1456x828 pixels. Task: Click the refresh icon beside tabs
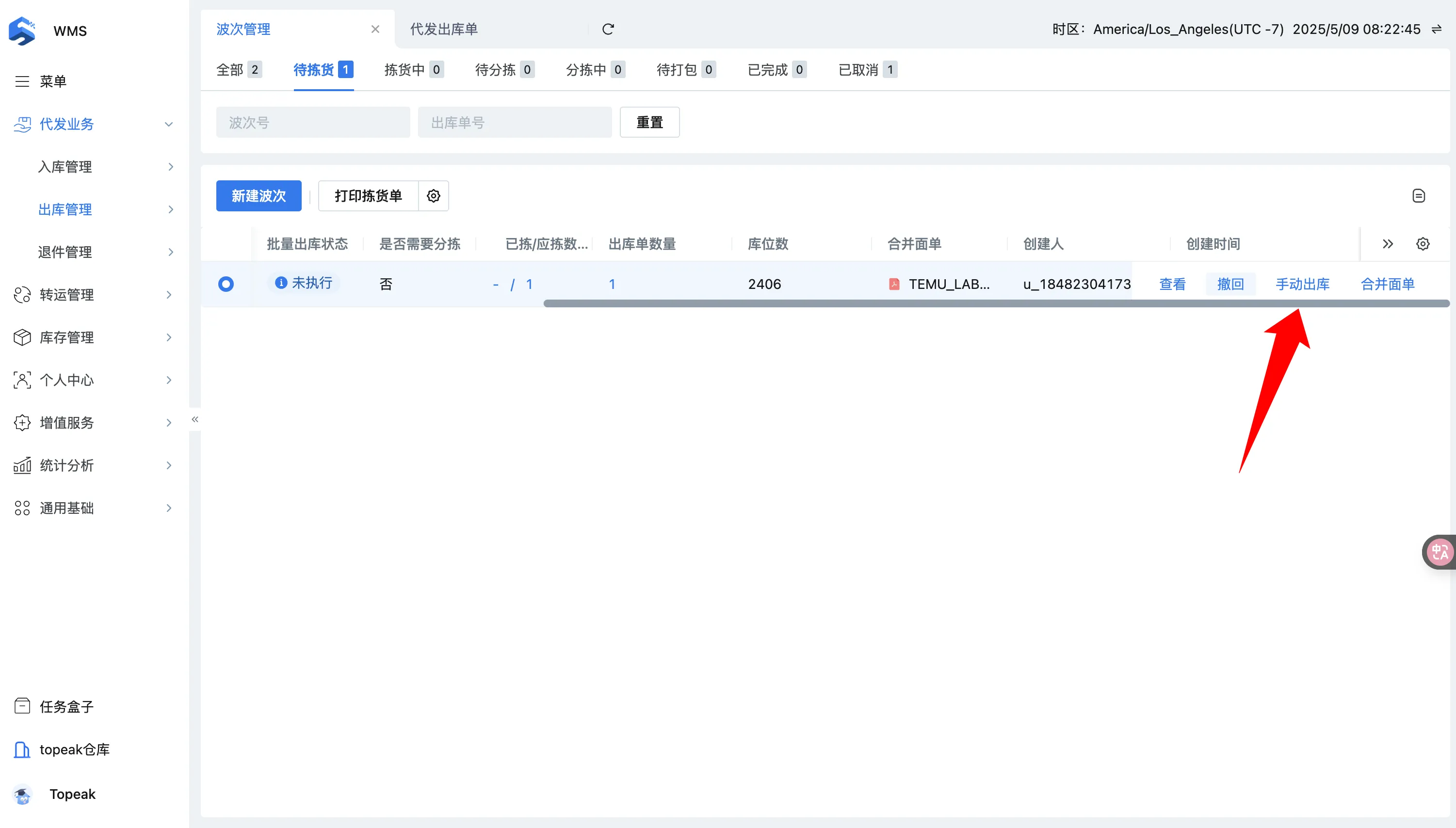[608, 29]
